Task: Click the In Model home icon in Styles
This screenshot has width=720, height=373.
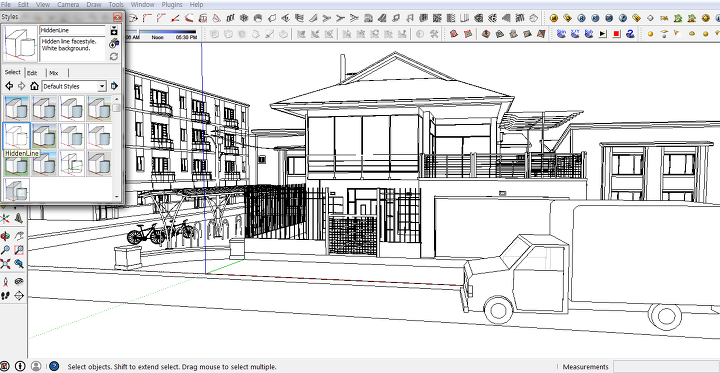Action: coord(34,86)
